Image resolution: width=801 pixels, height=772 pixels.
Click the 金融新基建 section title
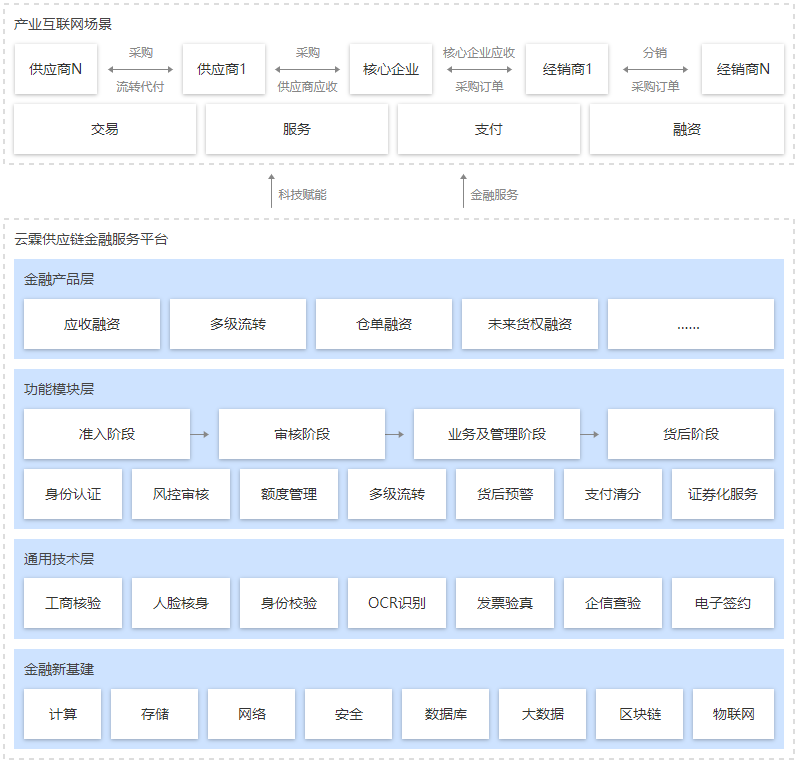[x=59, y=669]
